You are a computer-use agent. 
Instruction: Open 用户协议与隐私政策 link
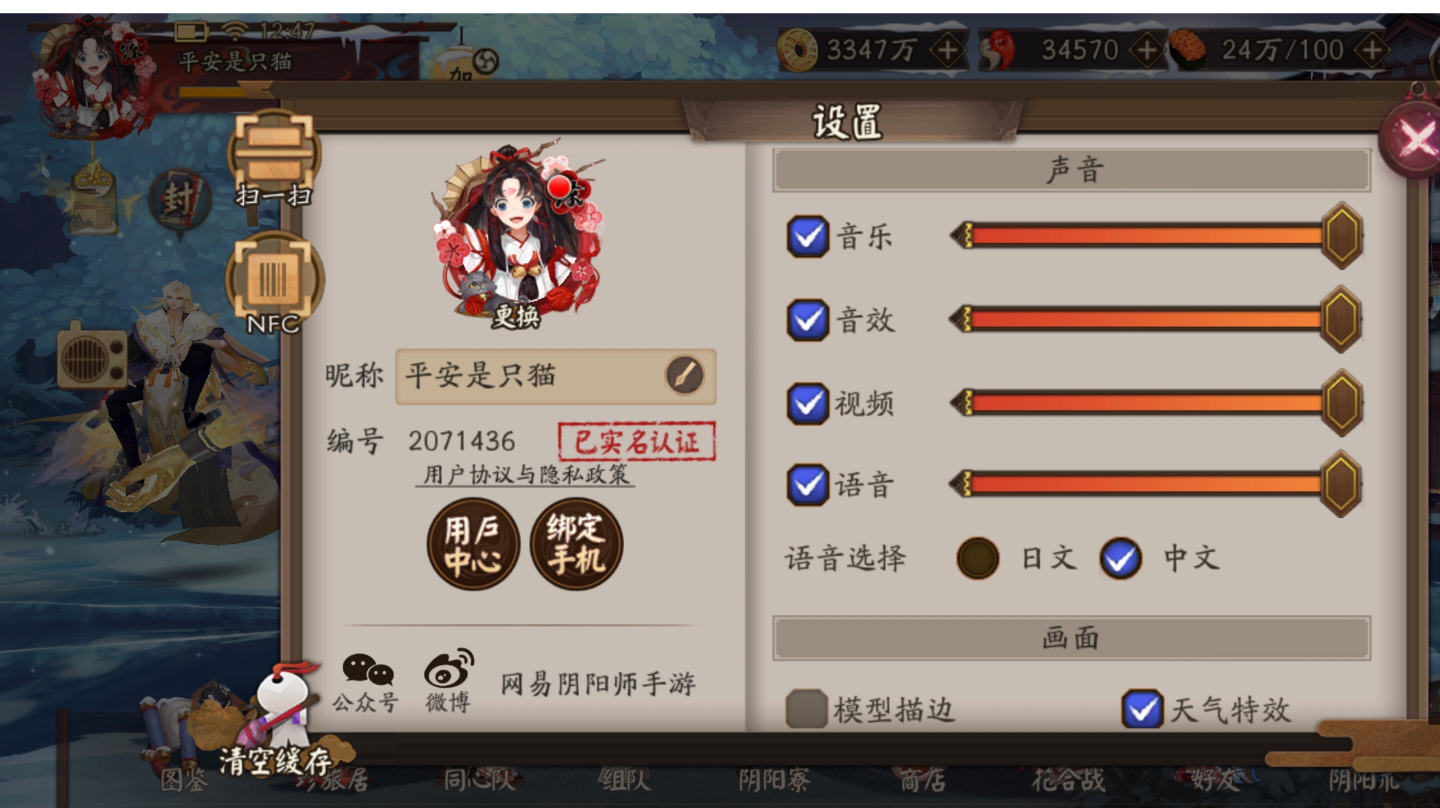pyautogui.click(x=526, y=475)
